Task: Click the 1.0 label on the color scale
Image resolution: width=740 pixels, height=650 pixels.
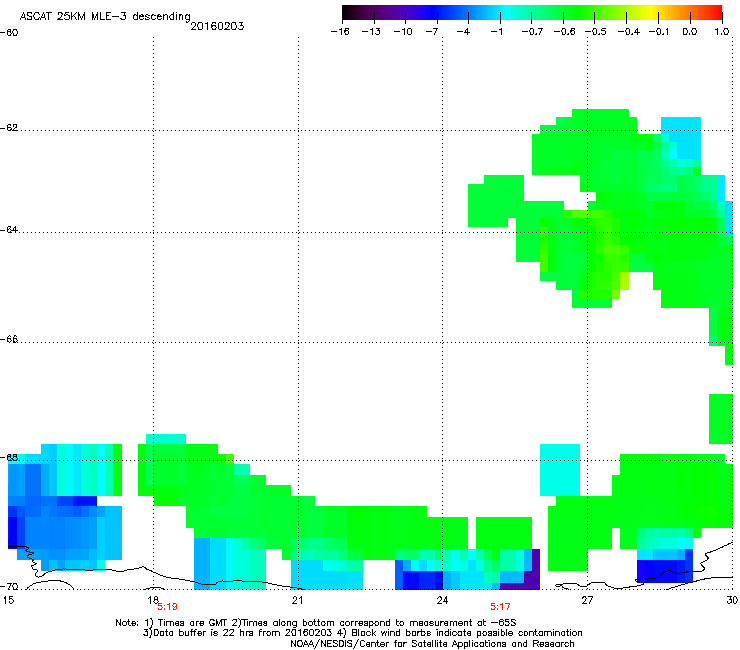Action: pyautogui.click(x=722, y=32)
